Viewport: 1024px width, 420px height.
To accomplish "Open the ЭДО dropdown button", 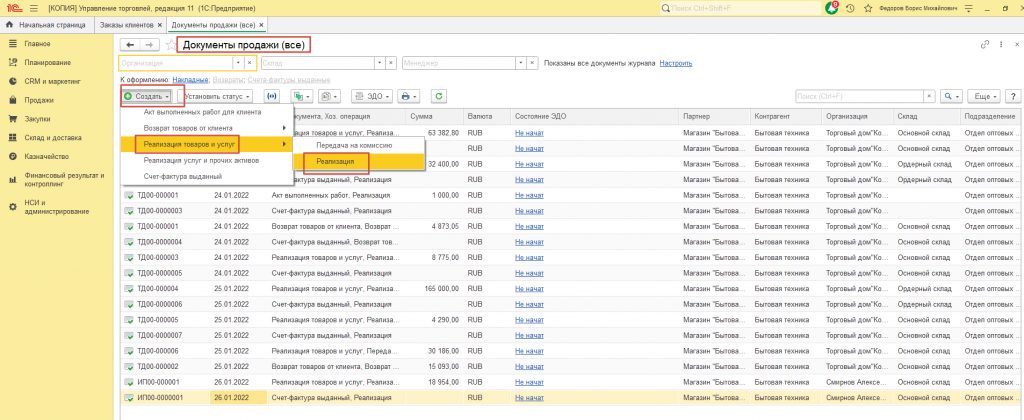I will [372, 96].
